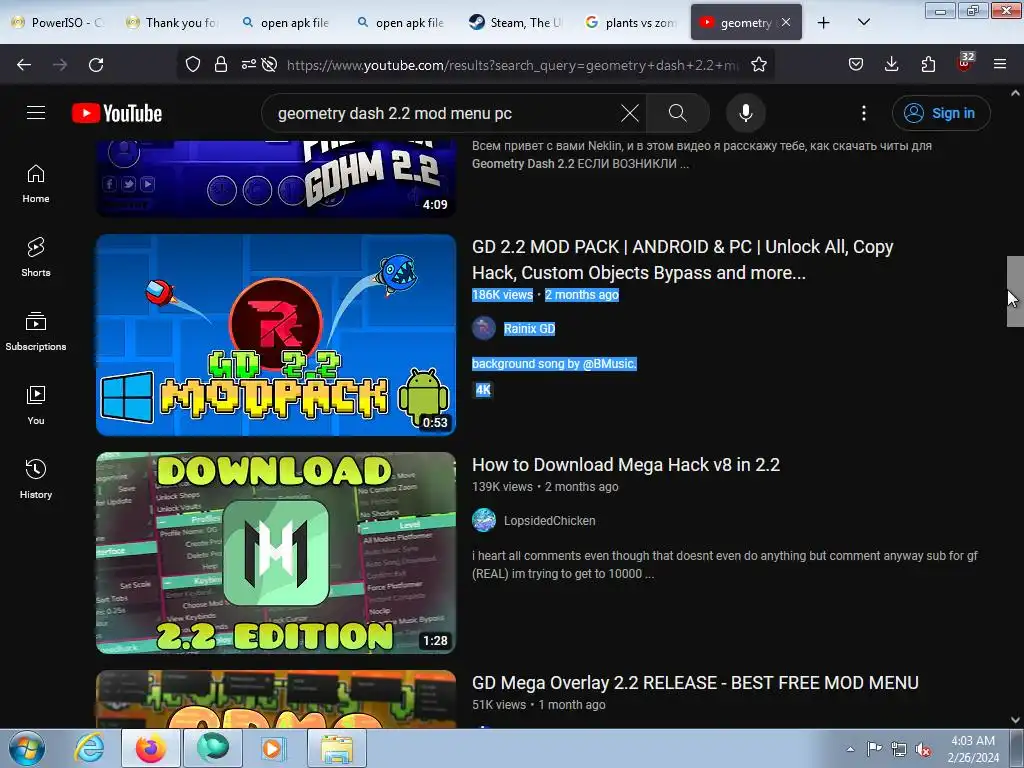1024x768 pixels.
Task: Open Firefox application menu
Action: 1000,64
